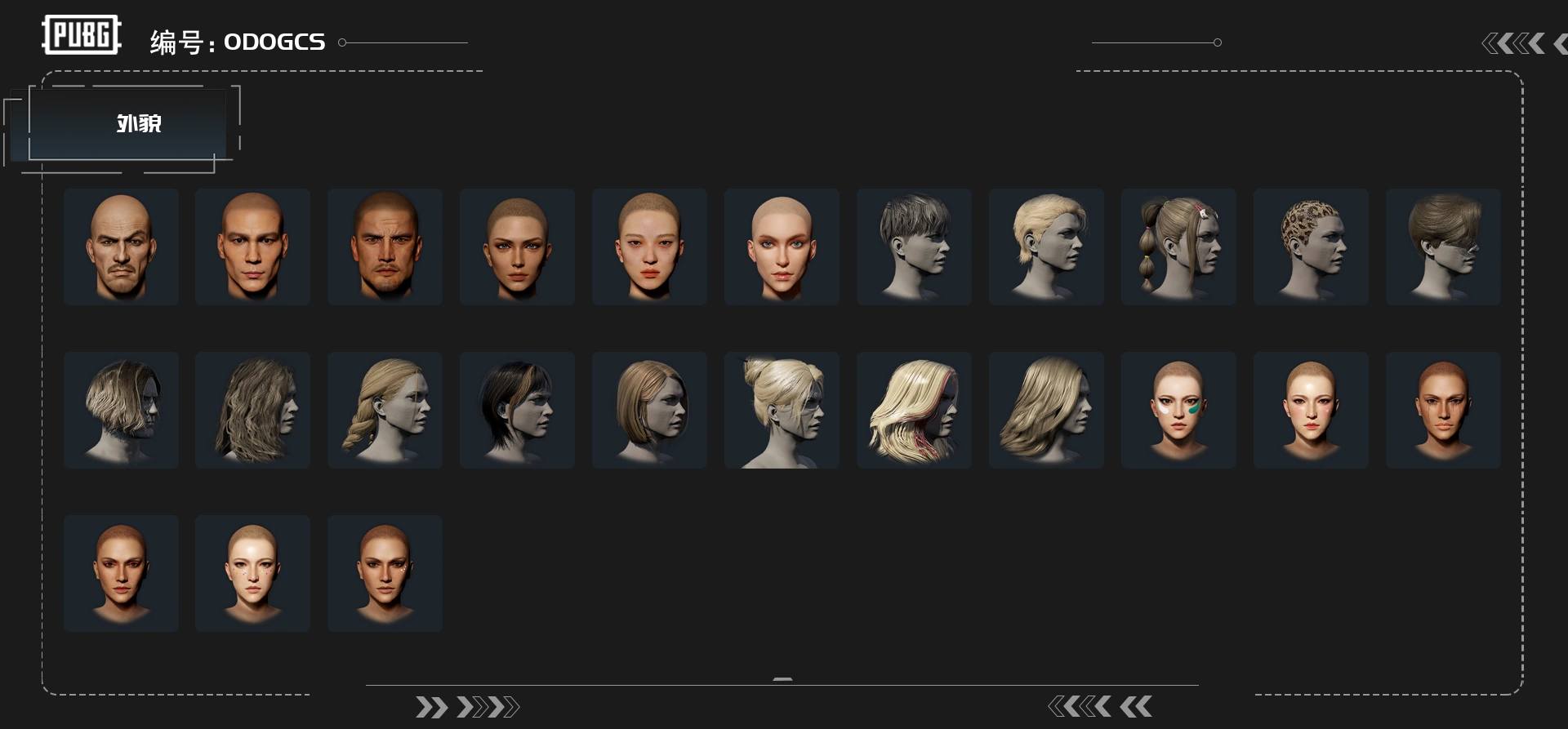Select the tan blue-eyed woman face, top row
This screenshot has width=1568, height=729.
[517, 247]
